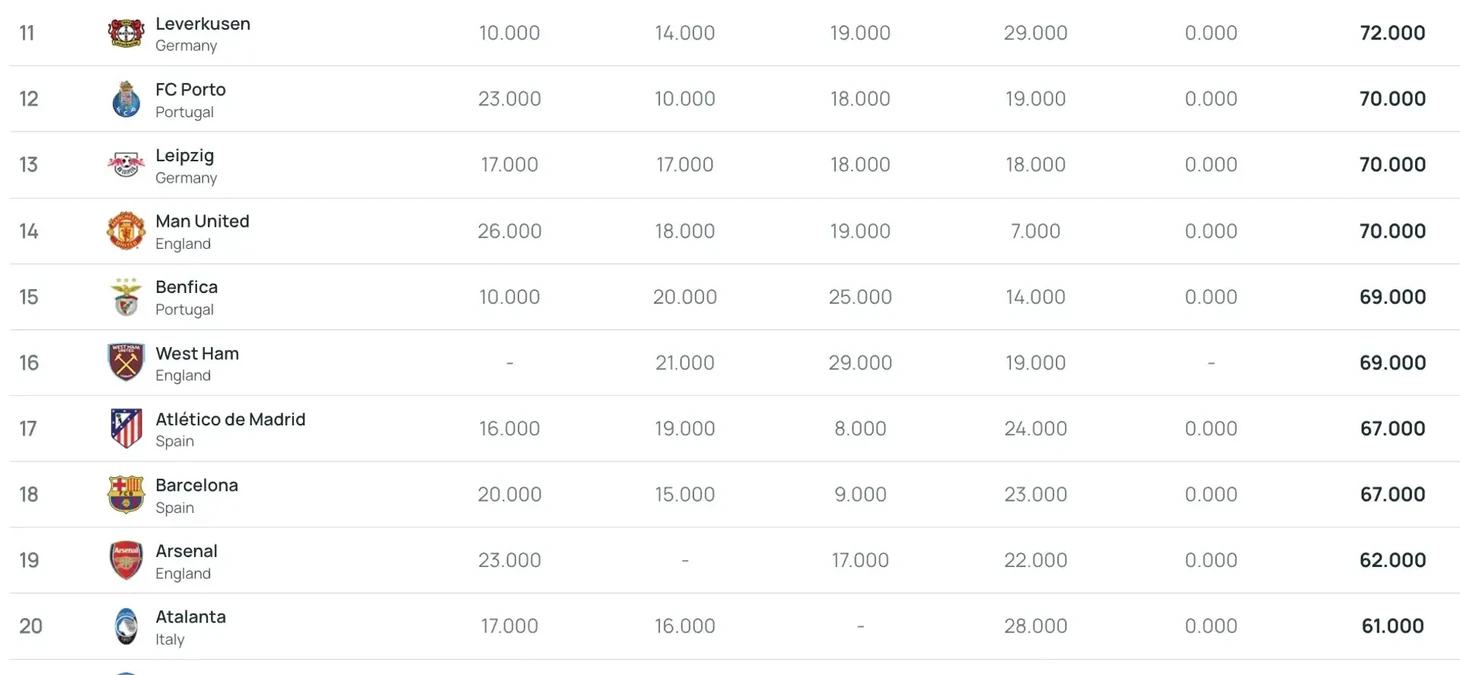Select rank number 15 in the table

point(29,297)
